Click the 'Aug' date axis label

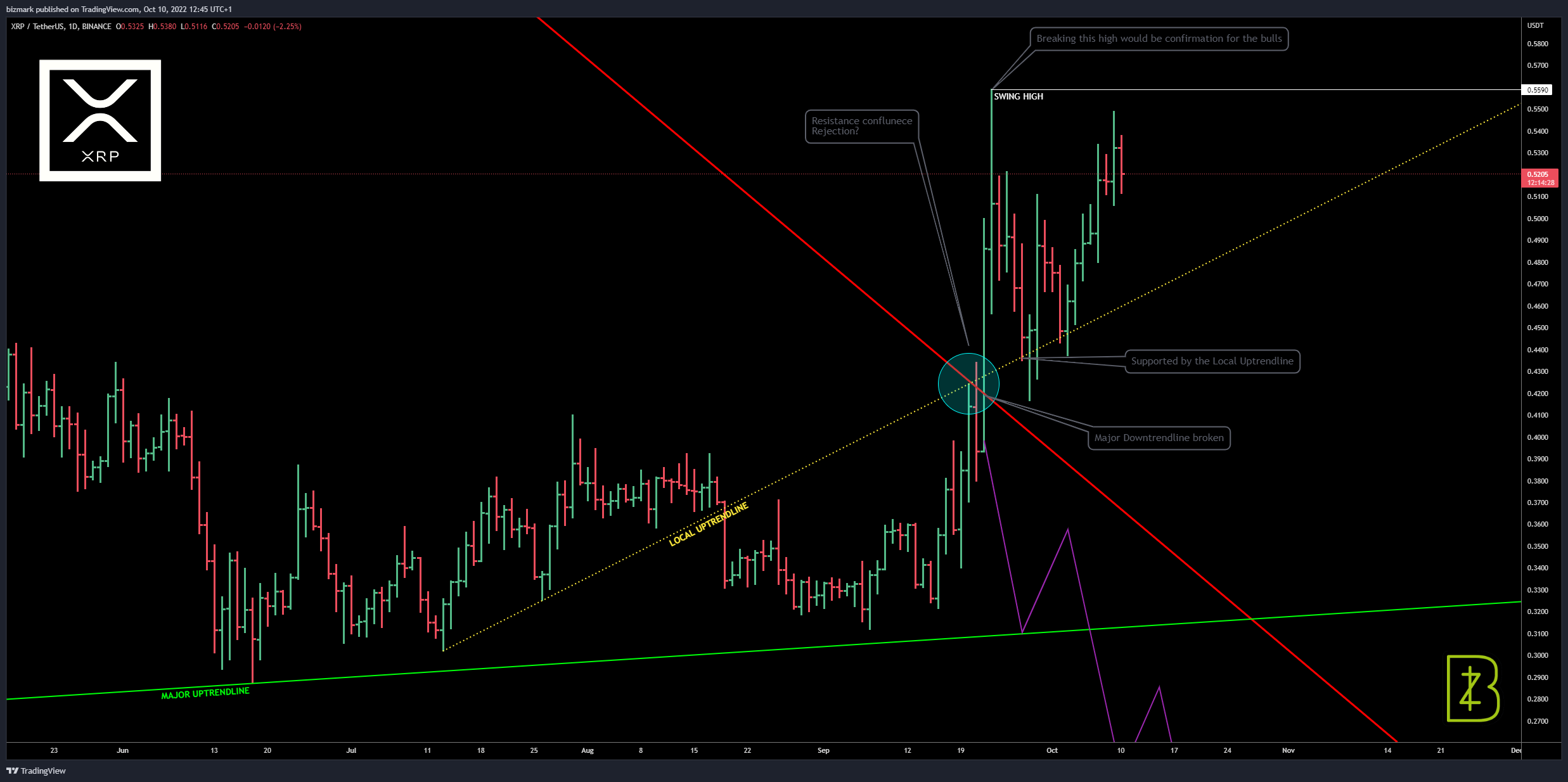pos(588,750)
